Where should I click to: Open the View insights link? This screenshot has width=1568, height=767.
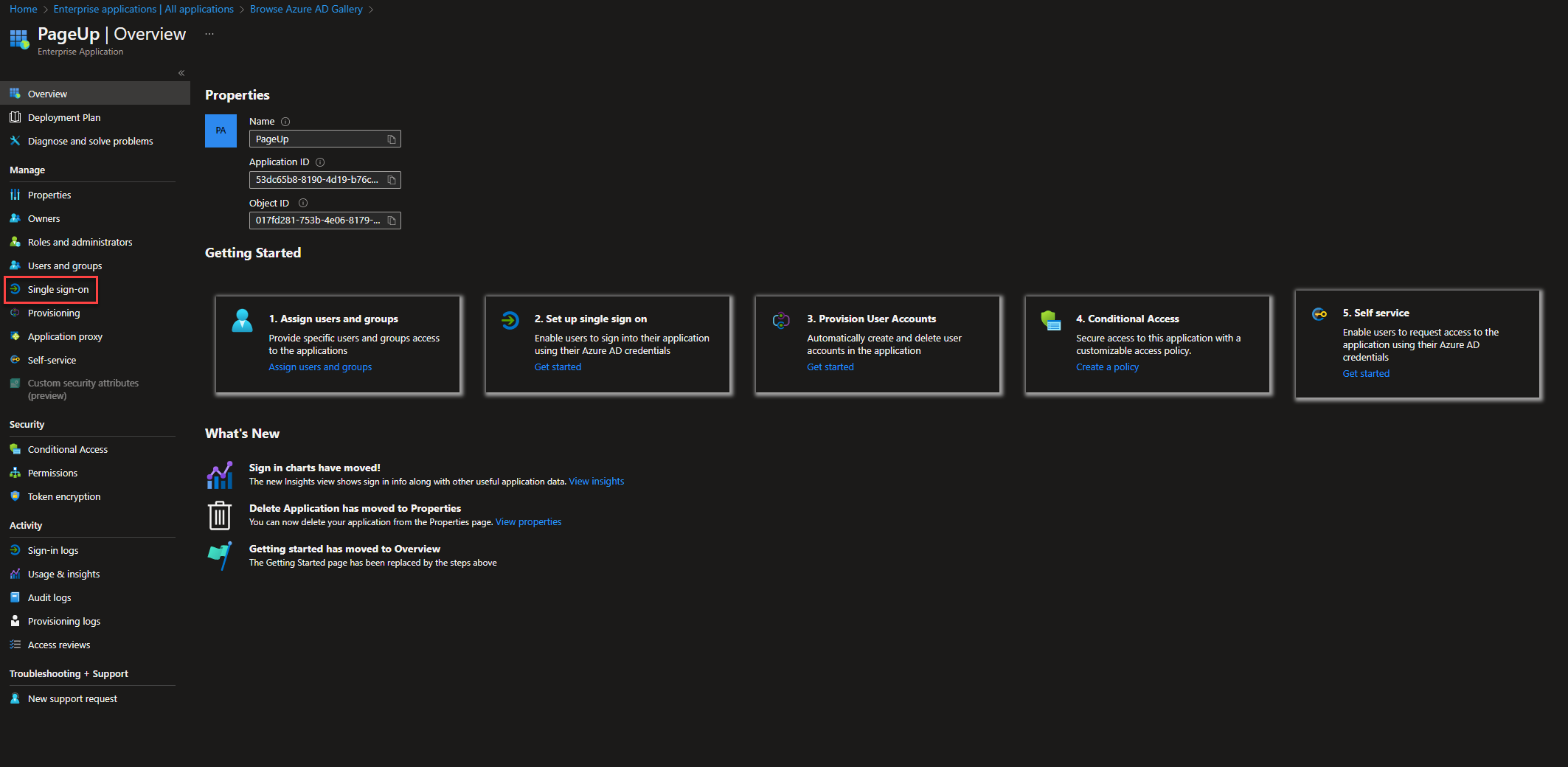point(596,482)
